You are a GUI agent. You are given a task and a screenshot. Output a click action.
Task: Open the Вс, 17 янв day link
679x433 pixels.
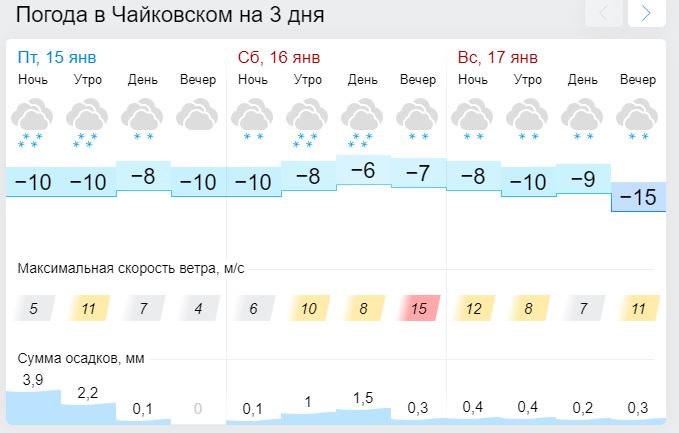[x=498, y=57]
